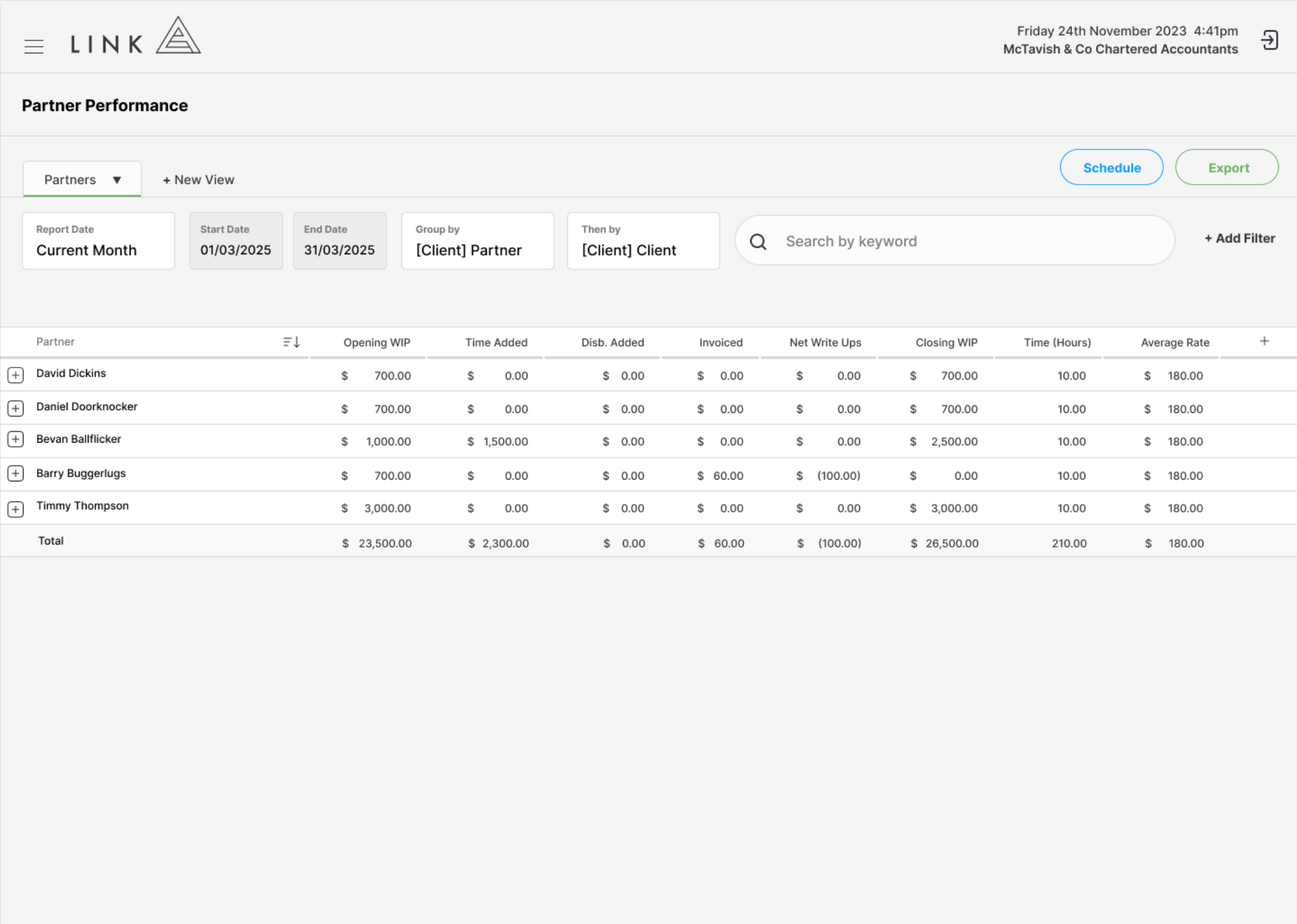Focus the Search by keyword field
This screenshot has height=924, width=1297.
(x=955, y=241)
